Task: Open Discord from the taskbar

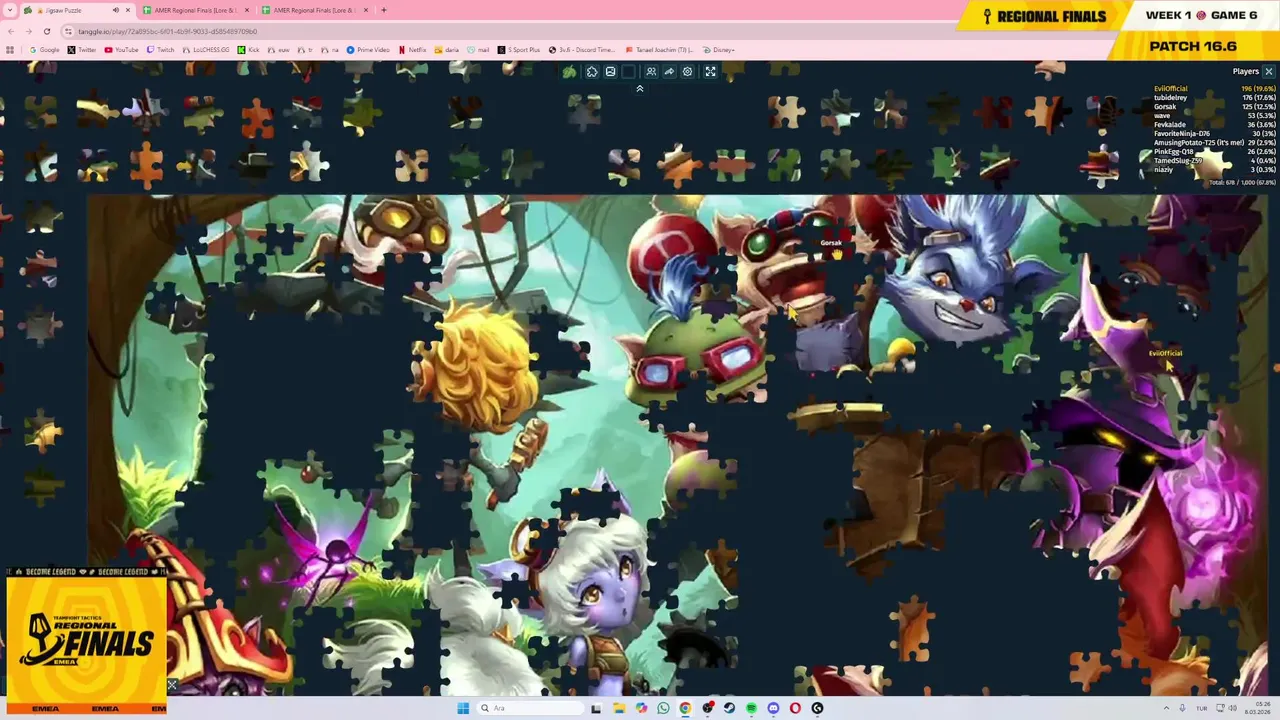Action: [x=773, y=708]
